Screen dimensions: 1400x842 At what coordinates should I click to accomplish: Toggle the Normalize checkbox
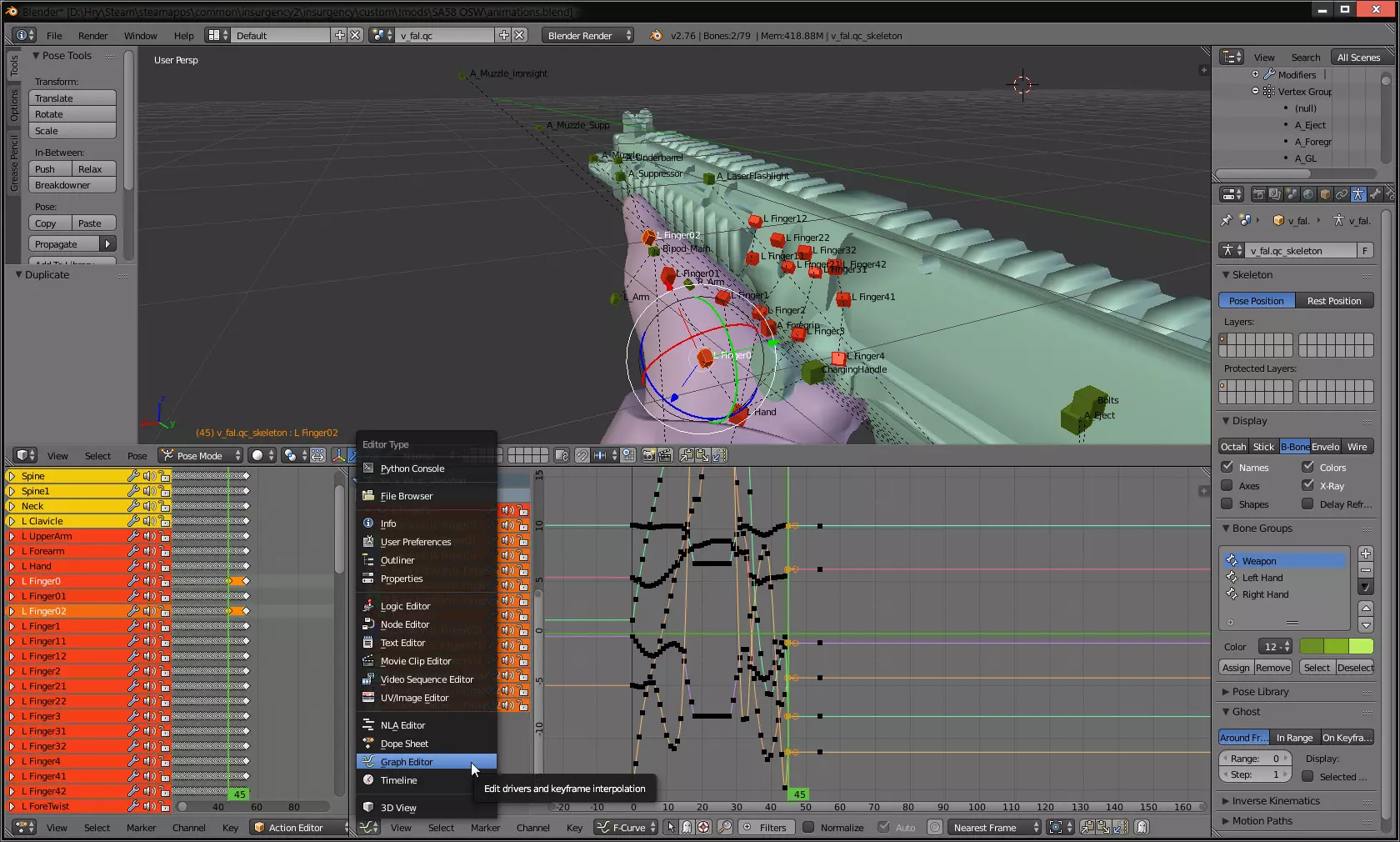[x=807, y=828]
